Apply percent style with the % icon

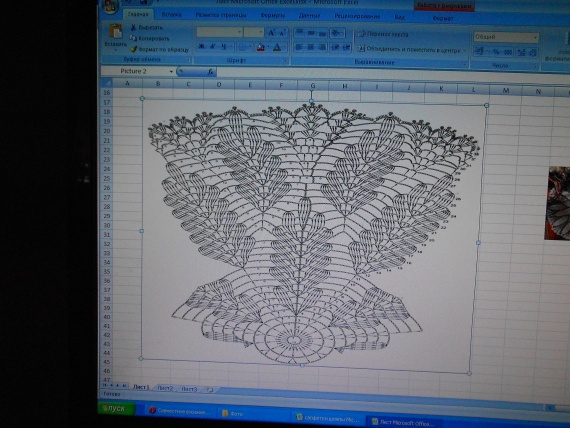(496, 52)
